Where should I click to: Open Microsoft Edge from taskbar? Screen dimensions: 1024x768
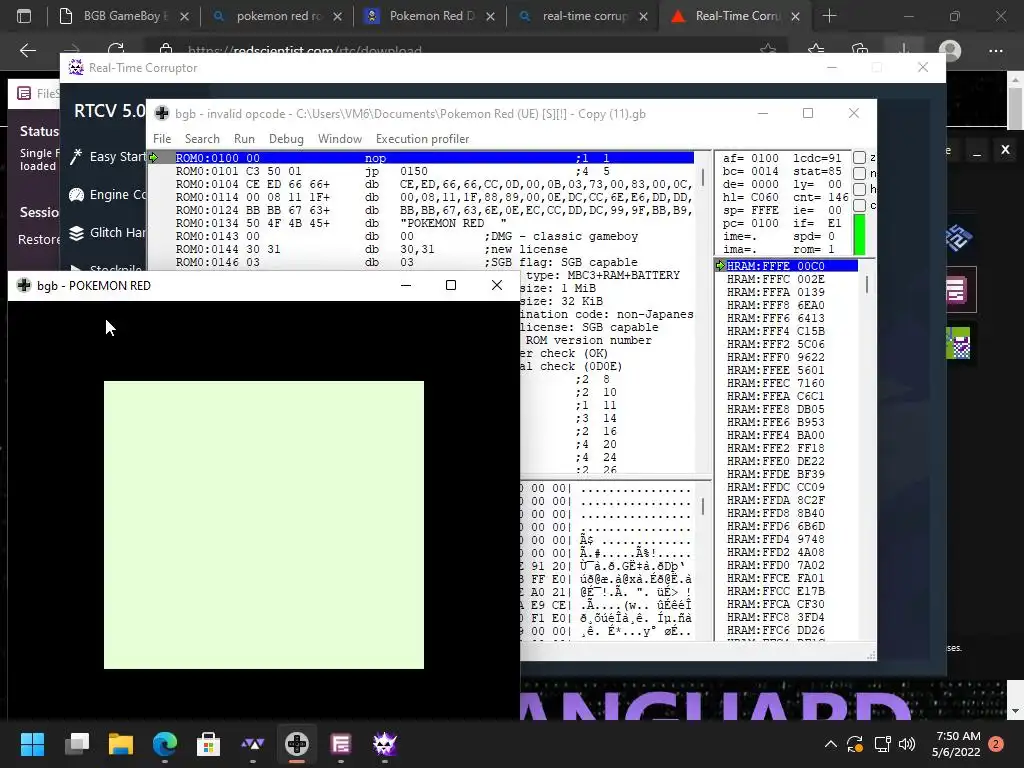(x=165, y=744)
